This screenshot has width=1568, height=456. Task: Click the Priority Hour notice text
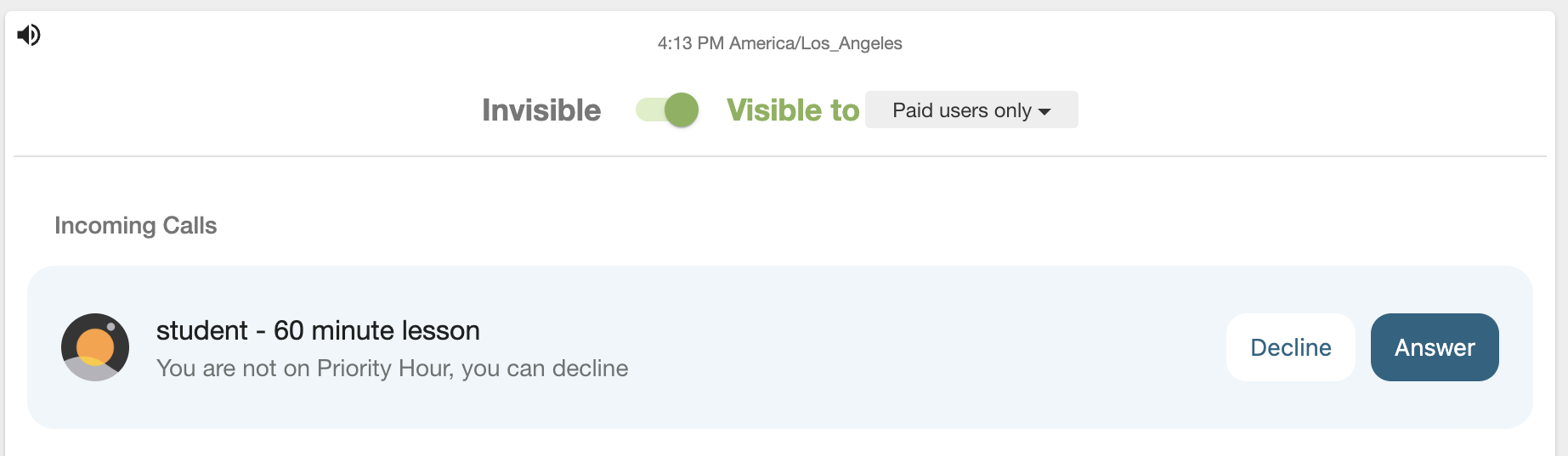393,369
